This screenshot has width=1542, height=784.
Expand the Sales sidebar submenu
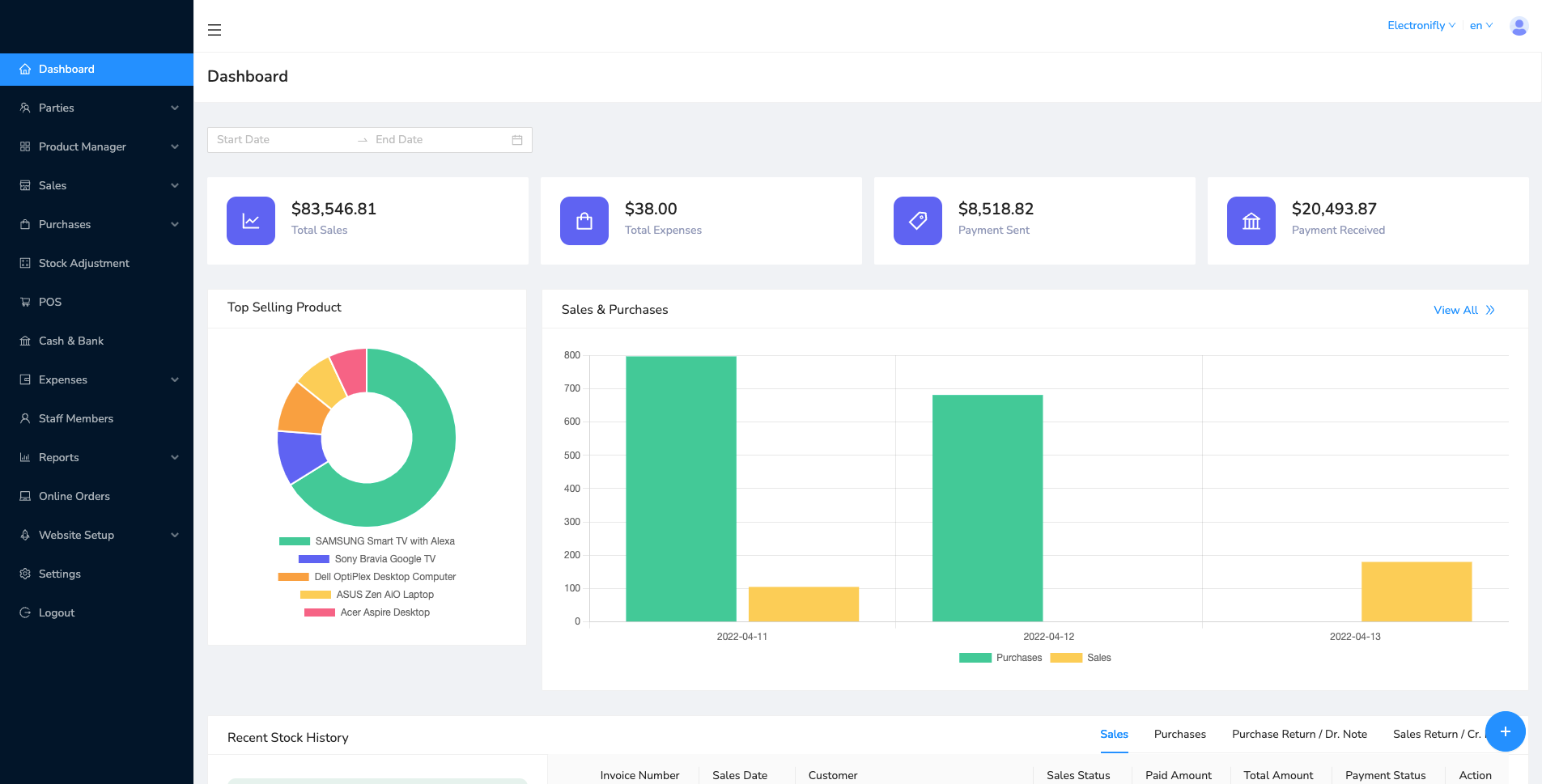pyautogui.click(x=97, y=185)
